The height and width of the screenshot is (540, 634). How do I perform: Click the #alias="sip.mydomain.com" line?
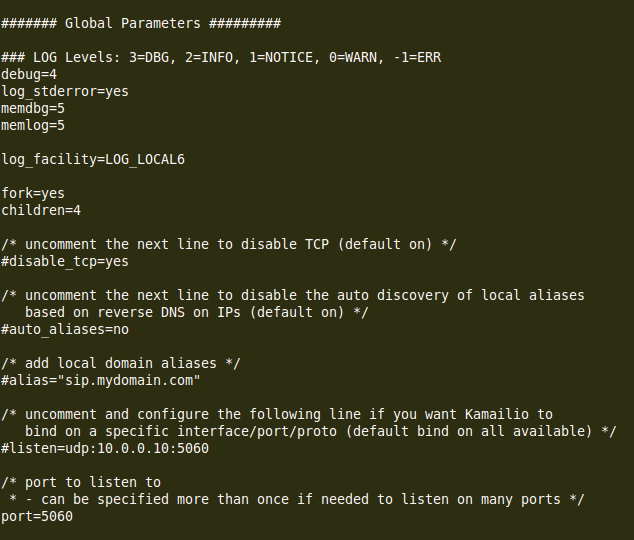(101, 380)
